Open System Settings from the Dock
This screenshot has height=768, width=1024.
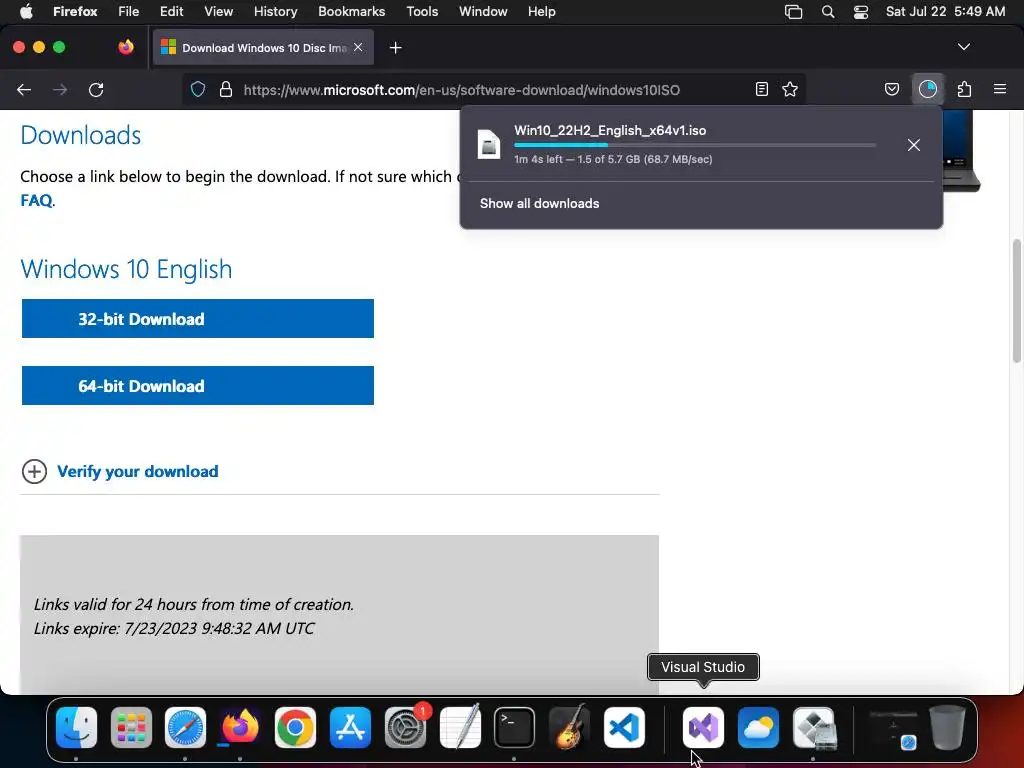point(405,727)
